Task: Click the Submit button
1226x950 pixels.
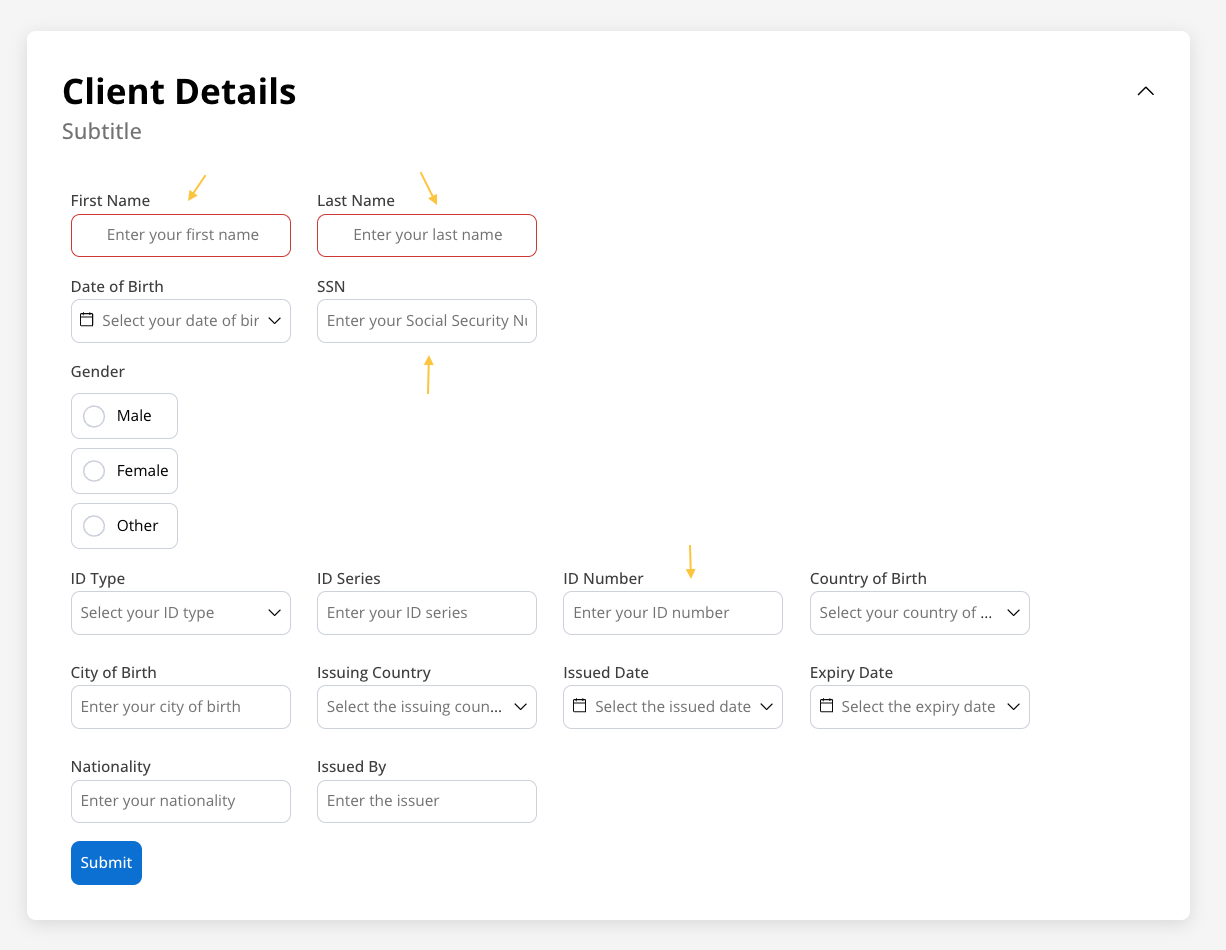Action: click(x=106, y=863)
